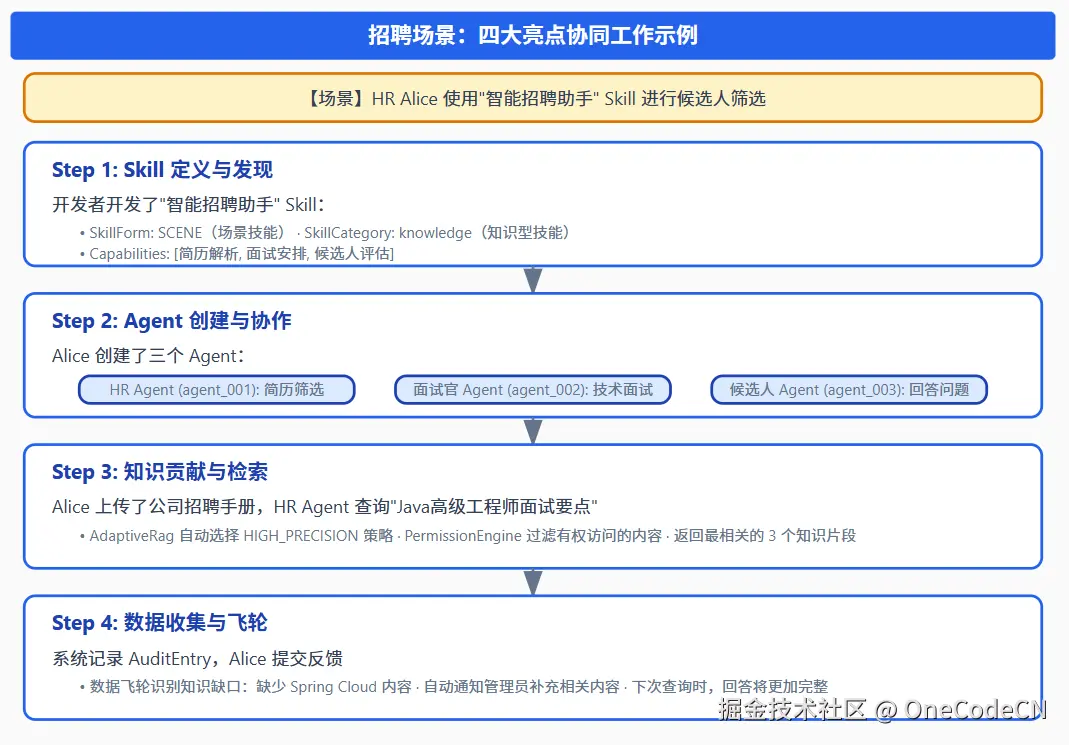Click the arrow between Step 3 and Step 4
Image resolution: width=1069 pixels, height=745 pixels.
pos(533,580)
